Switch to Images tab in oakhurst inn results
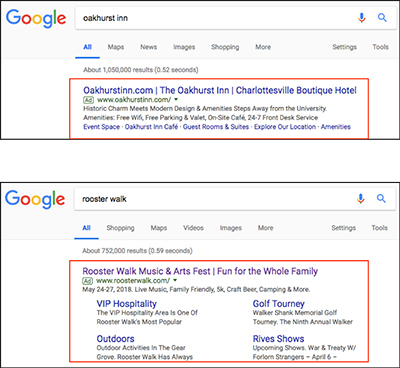This screenshot has height=368, width=400. point(184,47)
